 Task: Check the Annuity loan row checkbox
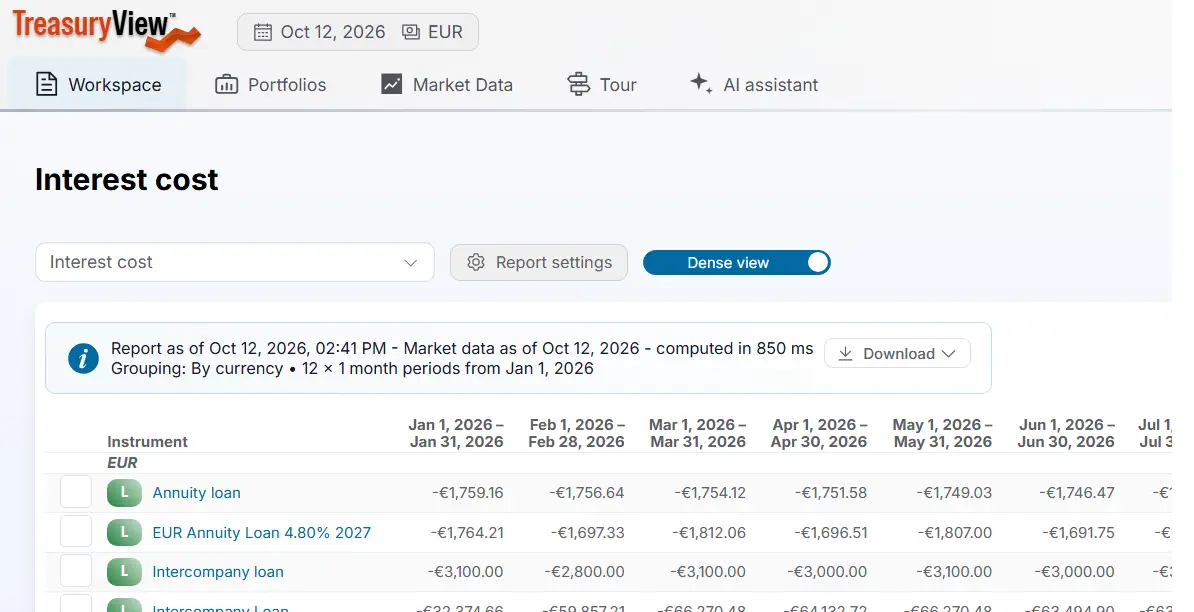click(76, 492)
